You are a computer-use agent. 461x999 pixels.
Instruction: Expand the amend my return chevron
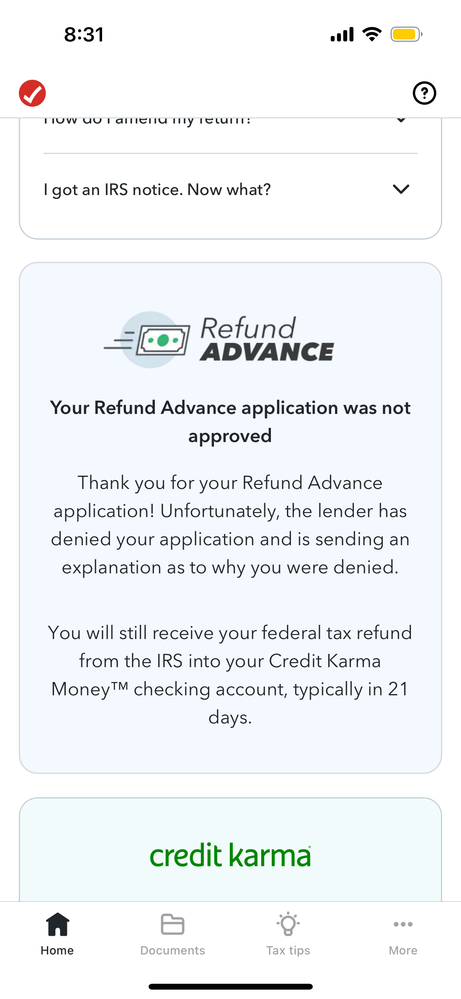point(401,119)
